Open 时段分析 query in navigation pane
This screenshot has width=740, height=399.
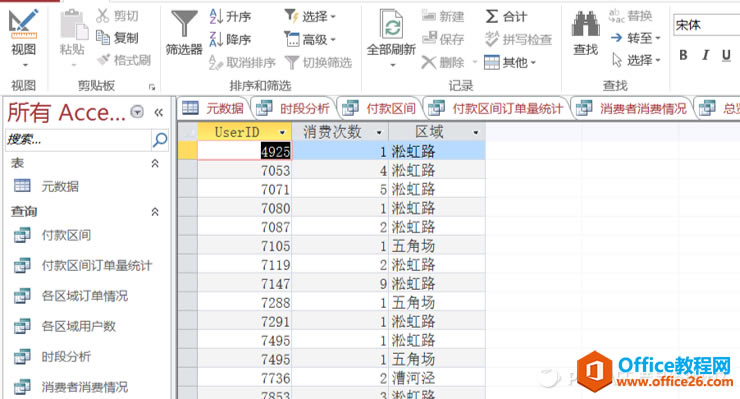(x=52, y=357)
